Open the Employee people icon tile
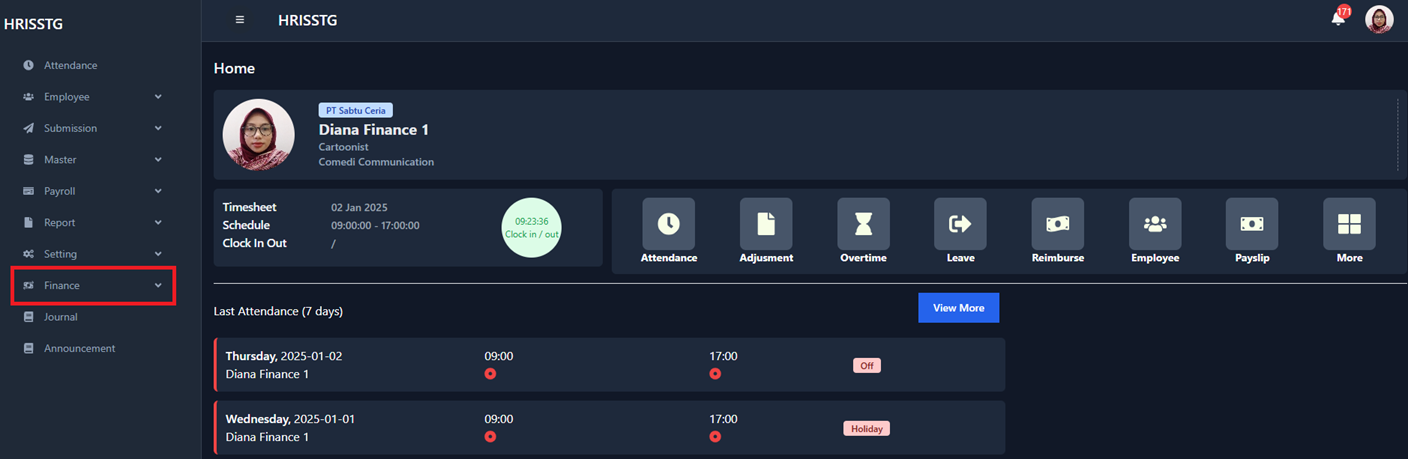The image size is (1408, 459). click(x=1155, y=224)
